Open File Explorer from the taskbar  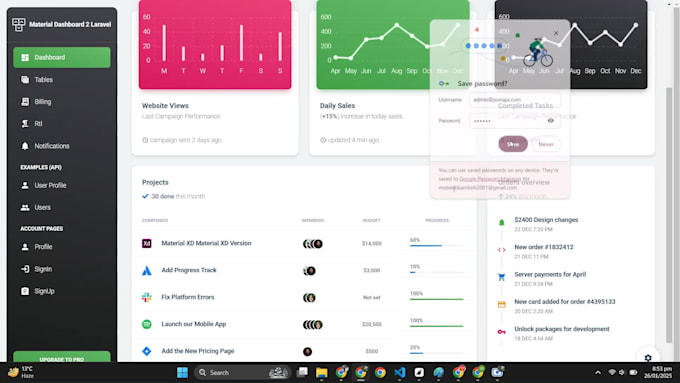tap(322, 372)
